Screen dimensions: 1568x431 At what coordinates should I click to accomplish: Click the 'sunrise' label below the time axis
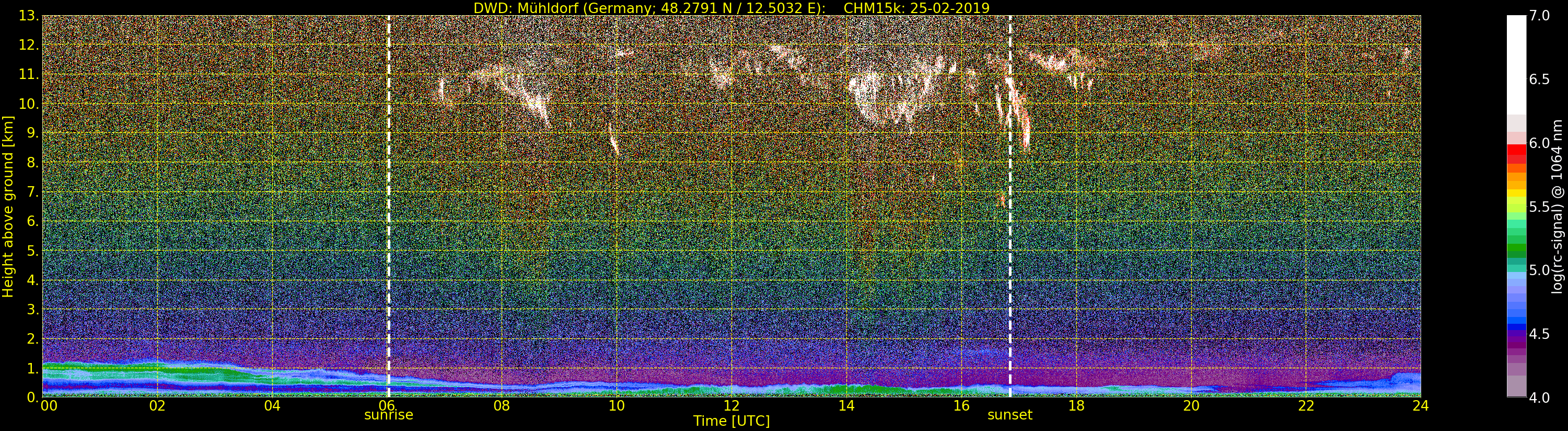(x=388, y=415)
